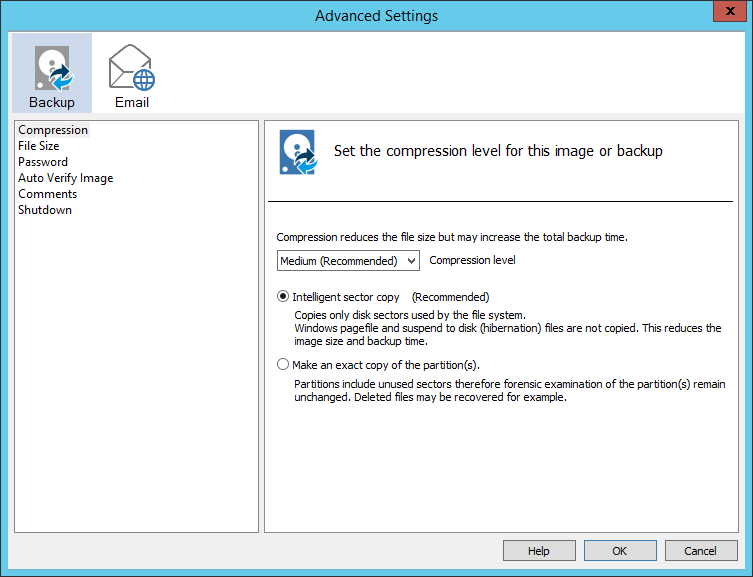
Task: Open the Email envelope icon
Action: coord(132,68)
